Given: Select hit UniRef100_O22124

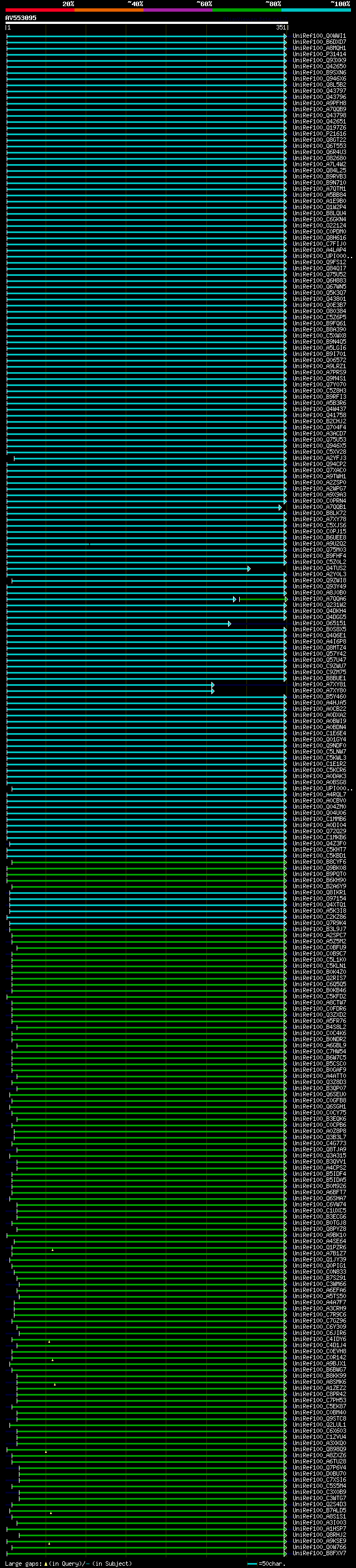Looking at the screenshot, I should click(x=319, y=225).
